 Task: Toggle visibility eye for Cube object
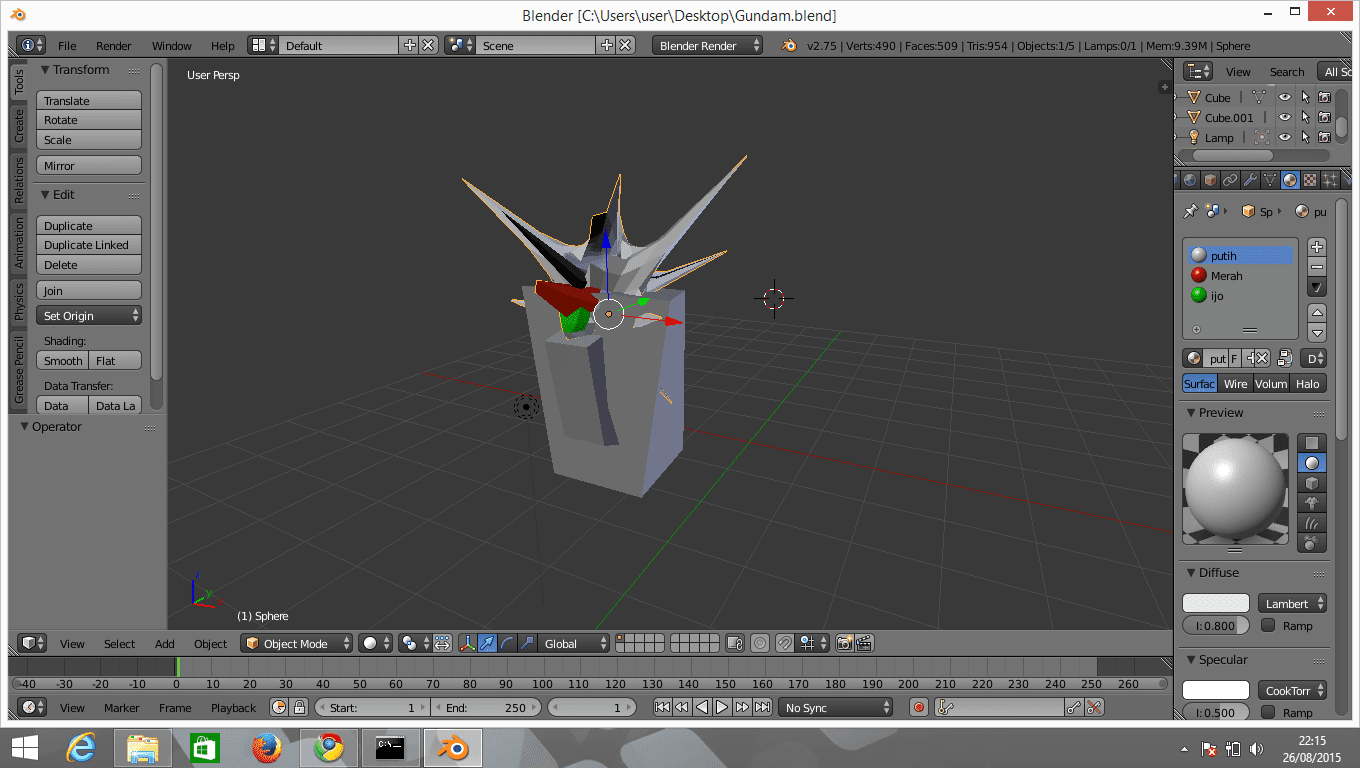click(x=1285, y=98)
